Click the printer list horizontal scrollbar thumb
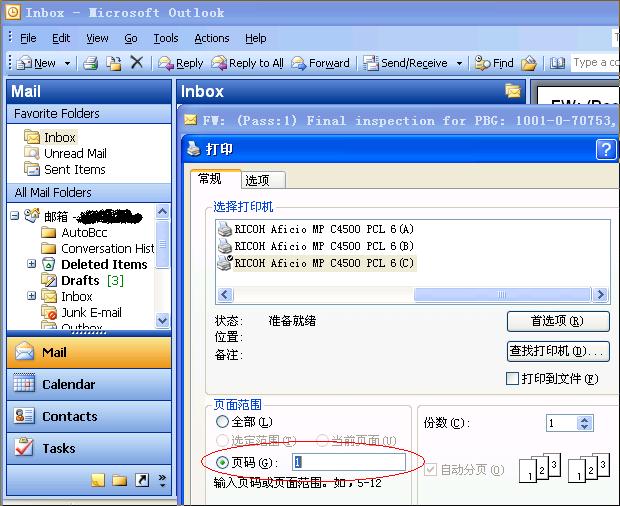The image size is (620, 506). pyautogui.click(x=502, y=295)
